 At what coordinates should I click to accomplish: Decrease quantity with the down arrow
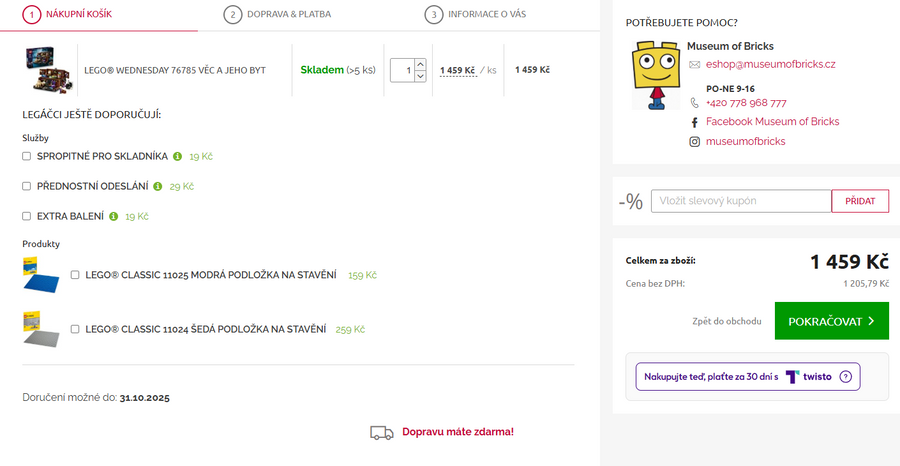click(420, 76)
